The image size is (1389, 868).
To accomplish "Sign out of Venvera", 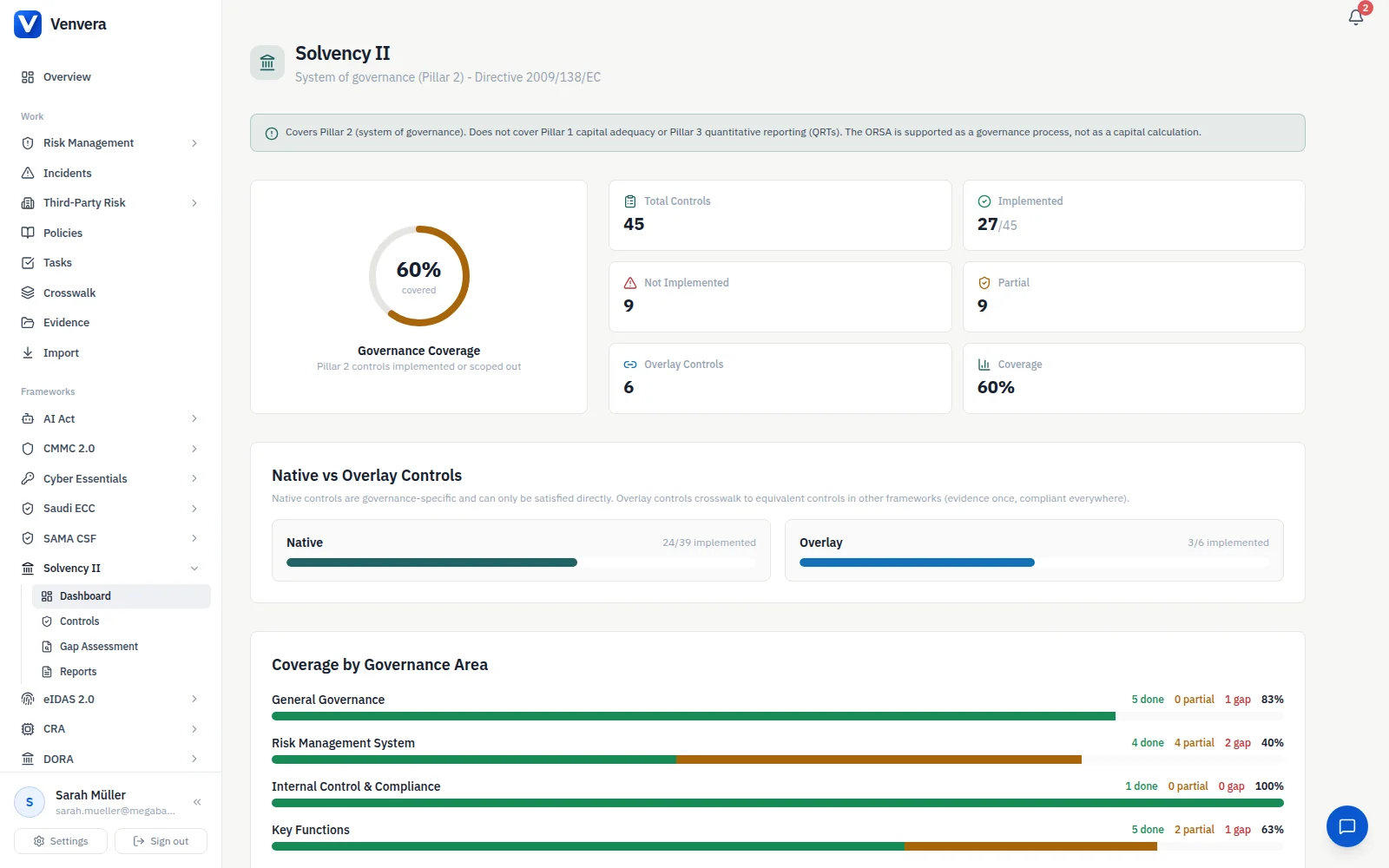I will click(161, 841).
